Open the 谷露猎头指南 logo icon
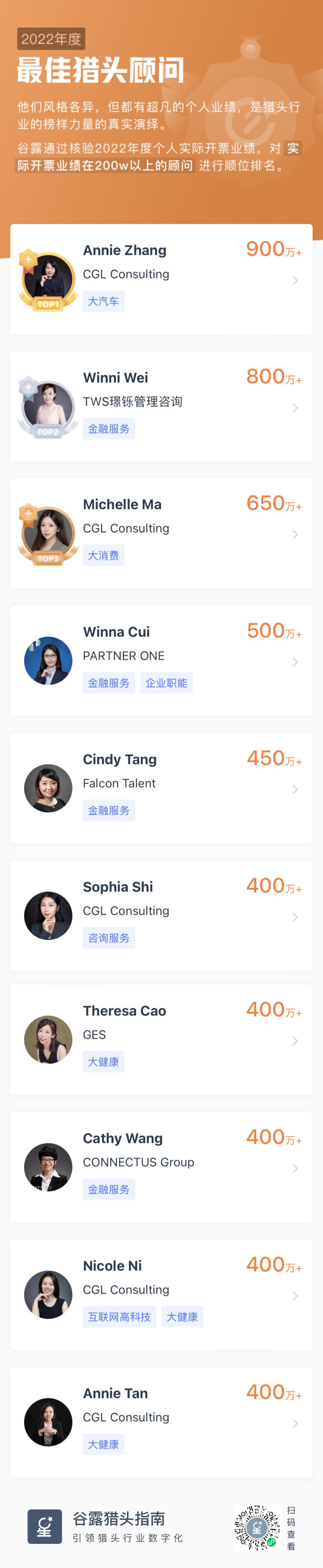 point(44,1526)
